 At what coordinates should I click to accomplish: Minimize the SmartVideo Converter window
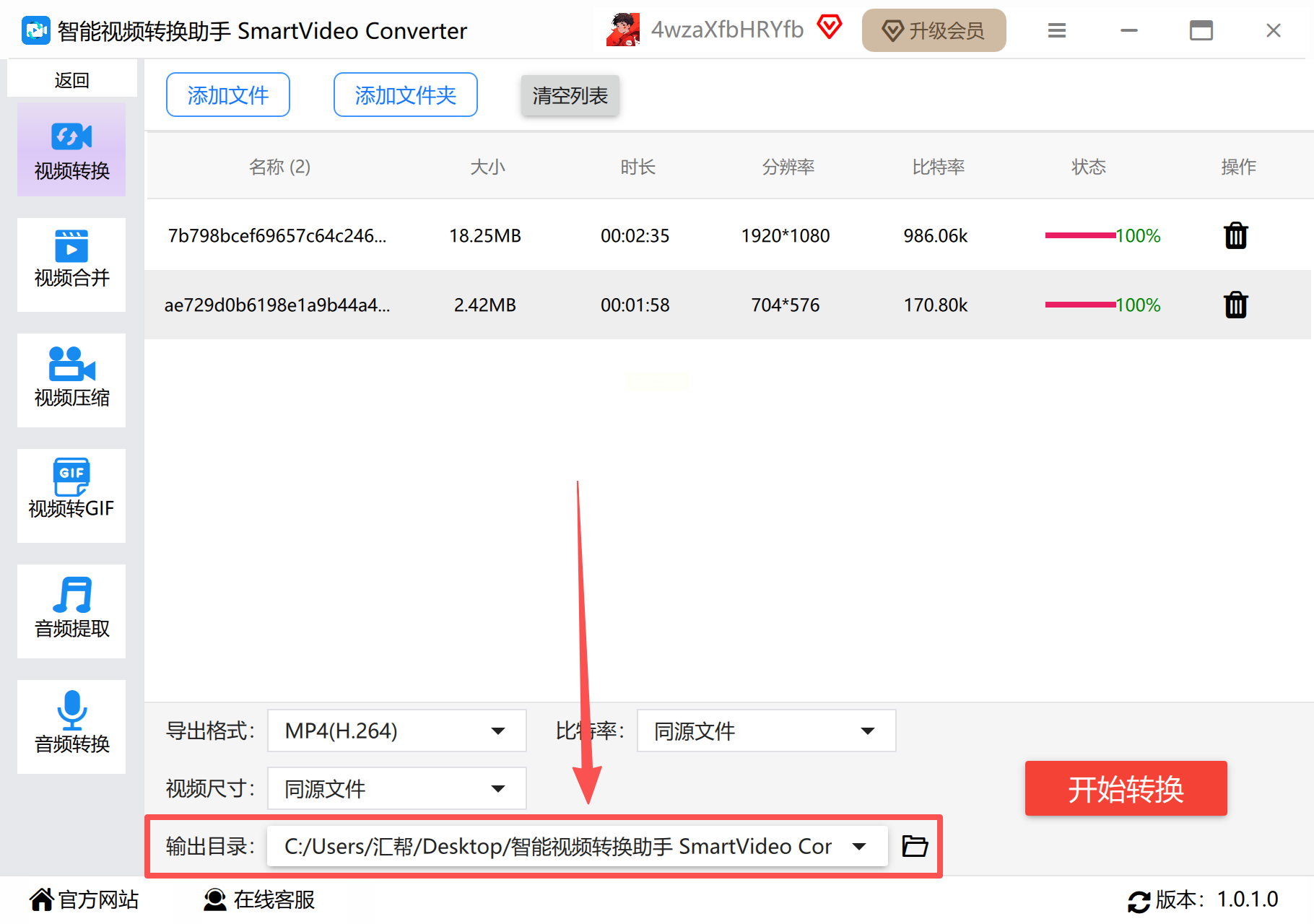pyautogui.click(x=1129, y=30)
